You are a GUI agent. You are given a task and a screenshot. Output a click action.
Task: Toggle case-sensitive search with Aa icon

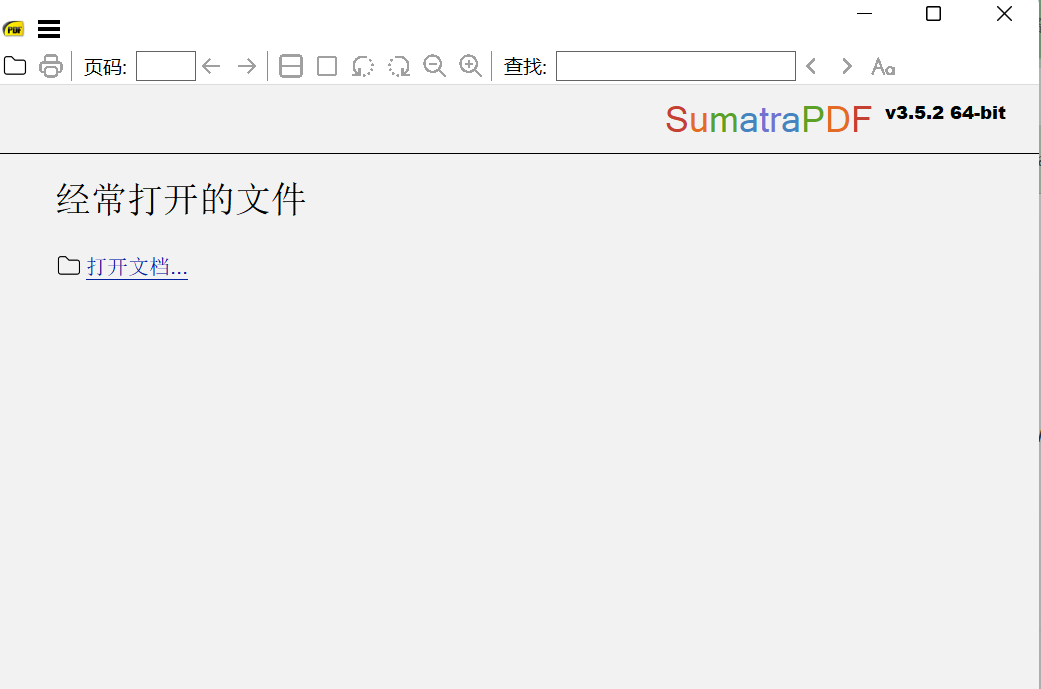click(x=882, y=66)
